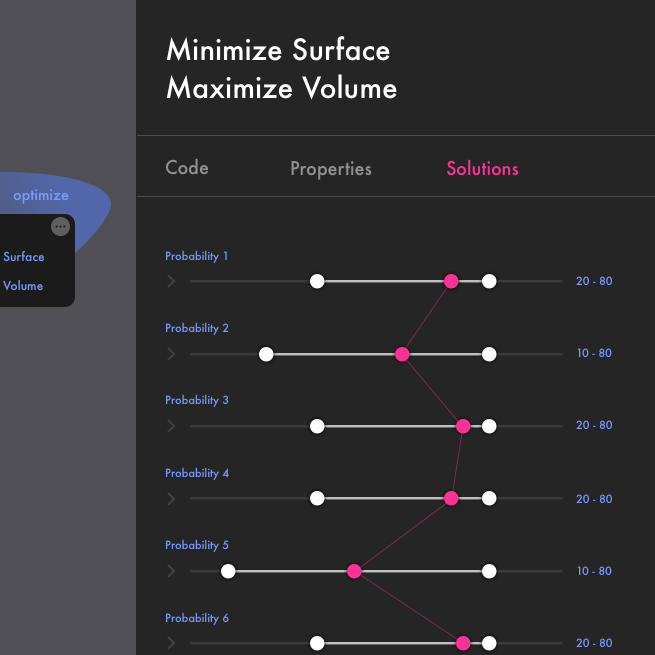Select the blue optimize node label
Viewport: 655px width, 655px height.
click(41, 196)
